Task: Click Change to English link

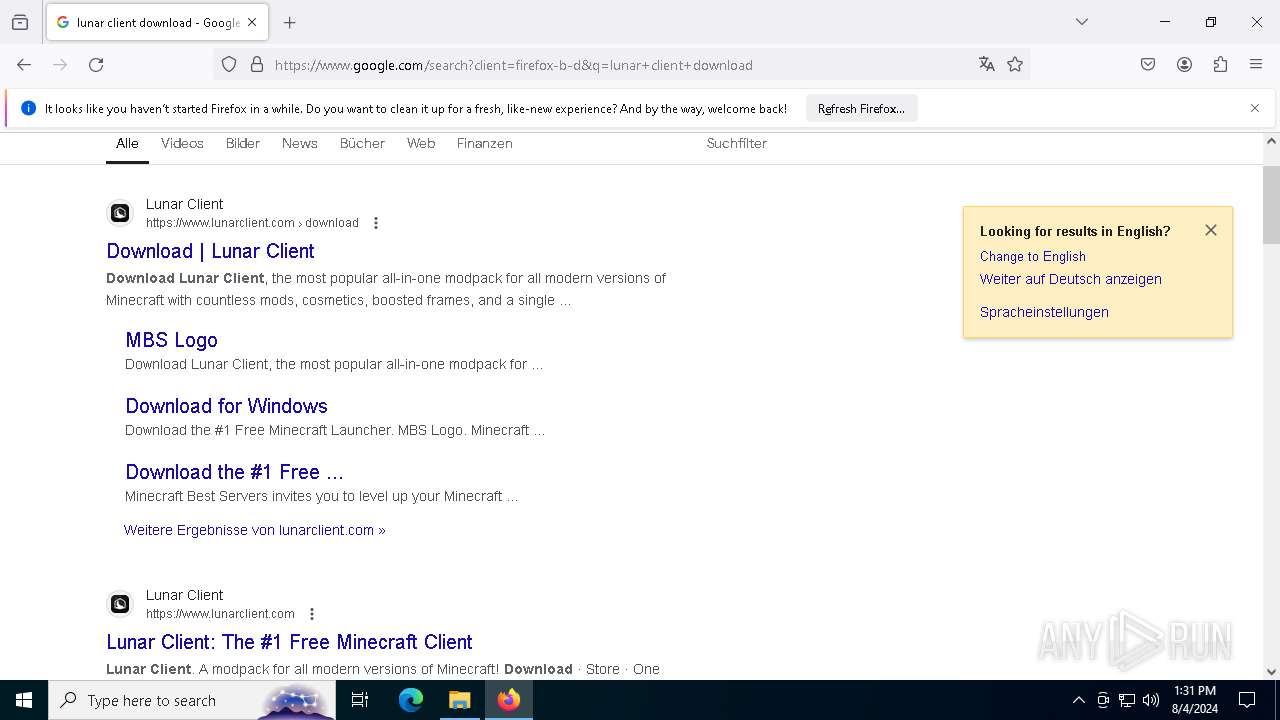Action: click(1033, 256)
